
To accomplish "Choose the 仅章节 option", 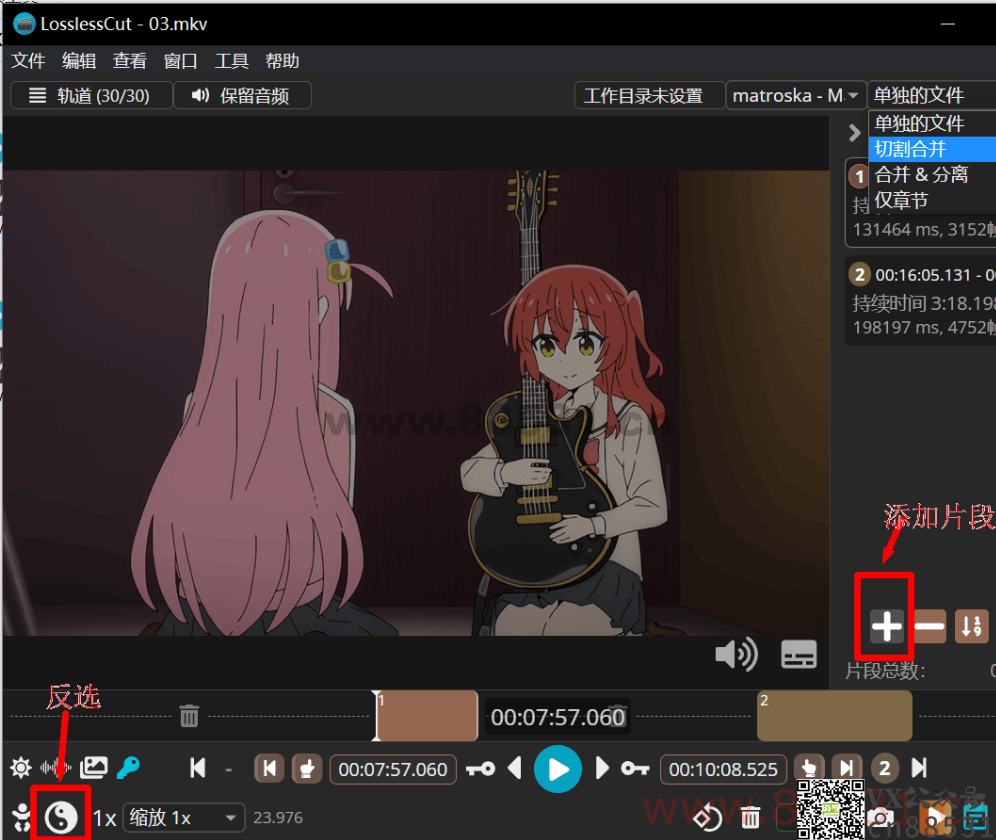I will tap(932, 201).
